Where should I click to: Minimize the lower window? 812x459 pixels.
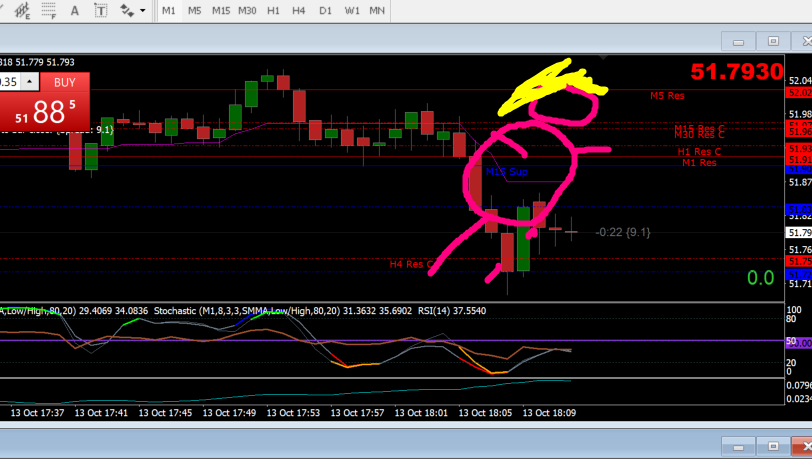pyautogui.click(x=738, y=447)
